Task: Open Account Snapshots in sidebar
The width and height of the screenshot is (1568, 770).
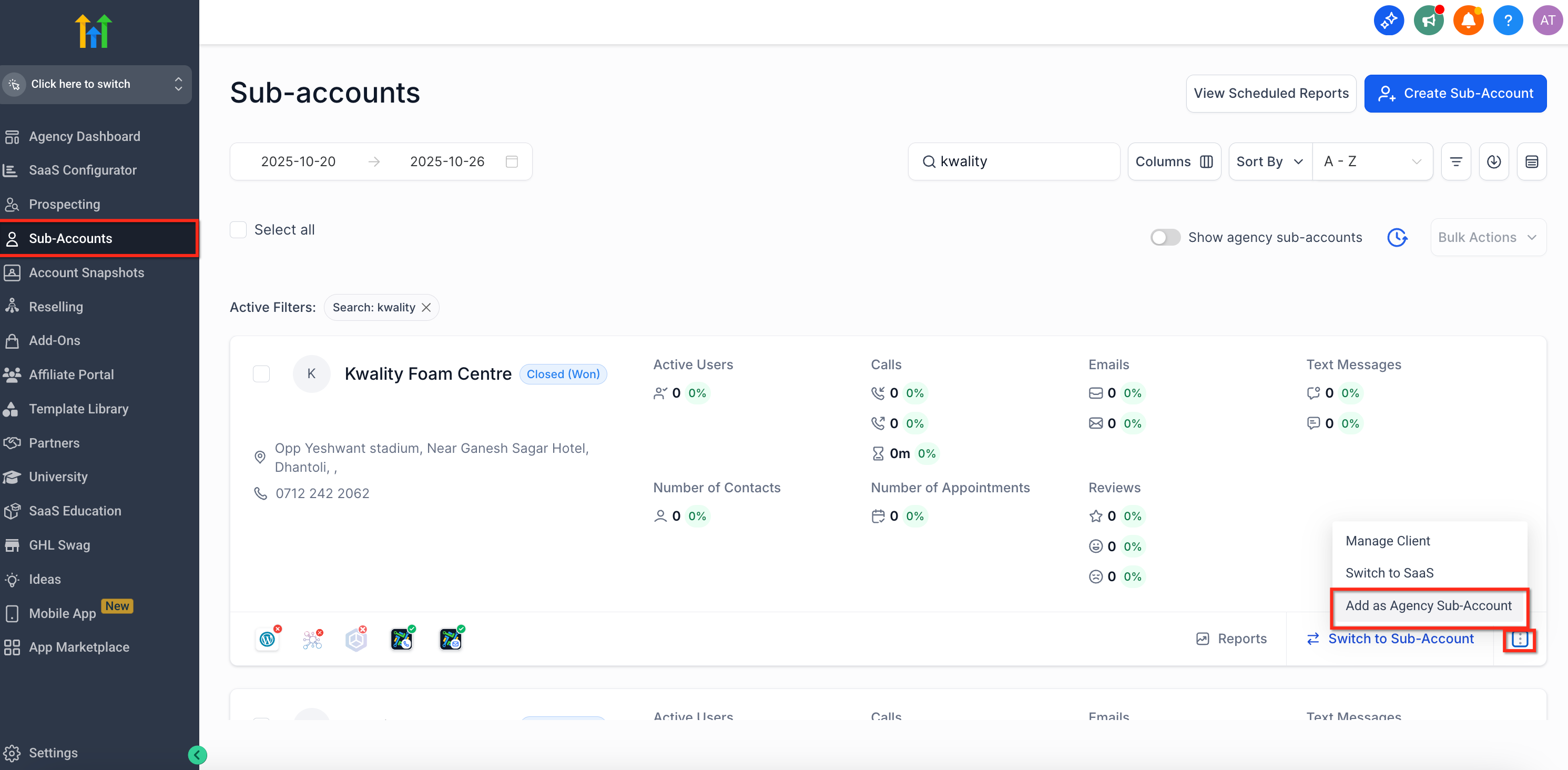Action: [86, 272]
